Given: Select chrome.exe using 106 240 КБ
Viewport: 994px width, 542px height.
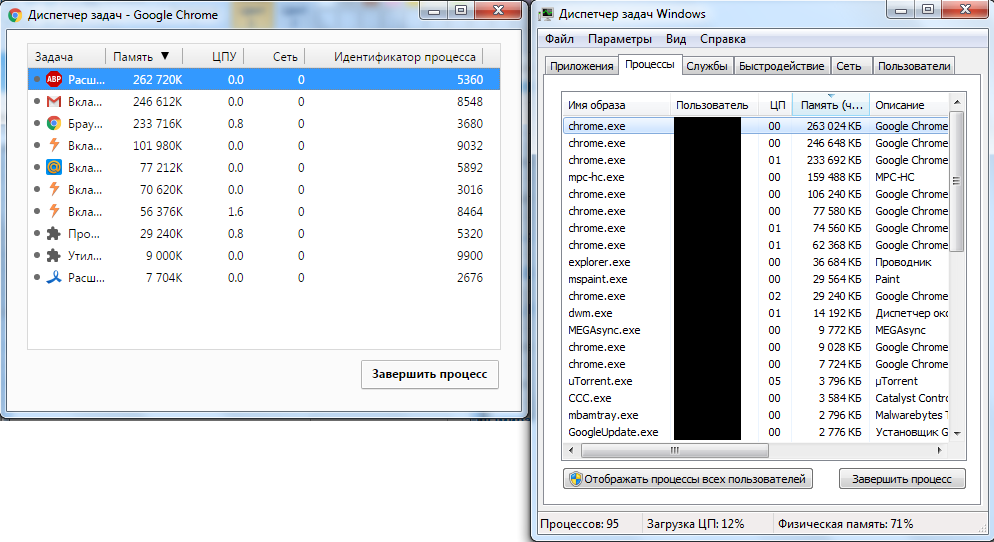Looking at the screenshot, I should coord(756,194).
